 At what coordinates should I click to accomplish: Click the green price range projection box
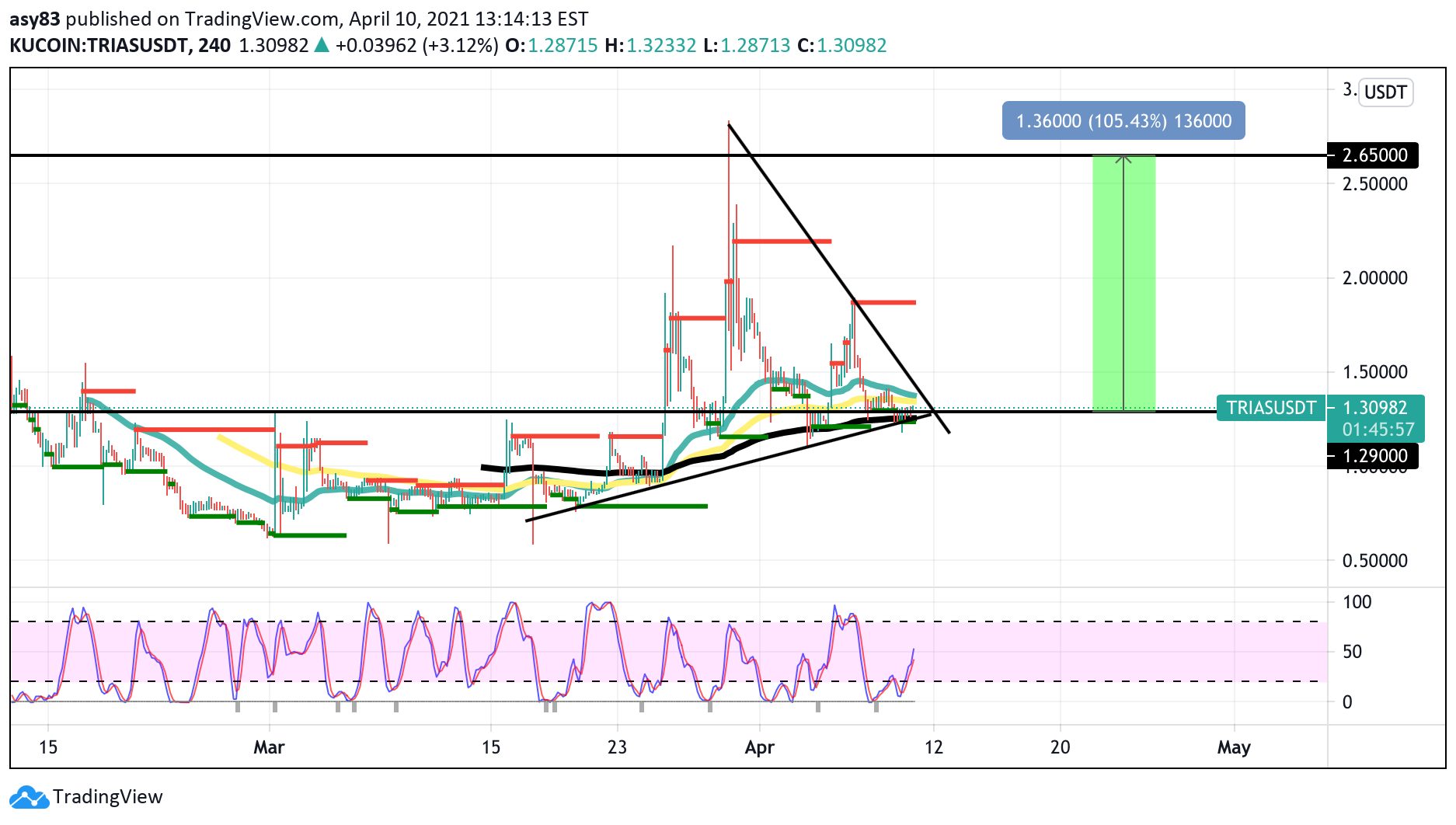pyautogui.click(x=1123, y=284)
